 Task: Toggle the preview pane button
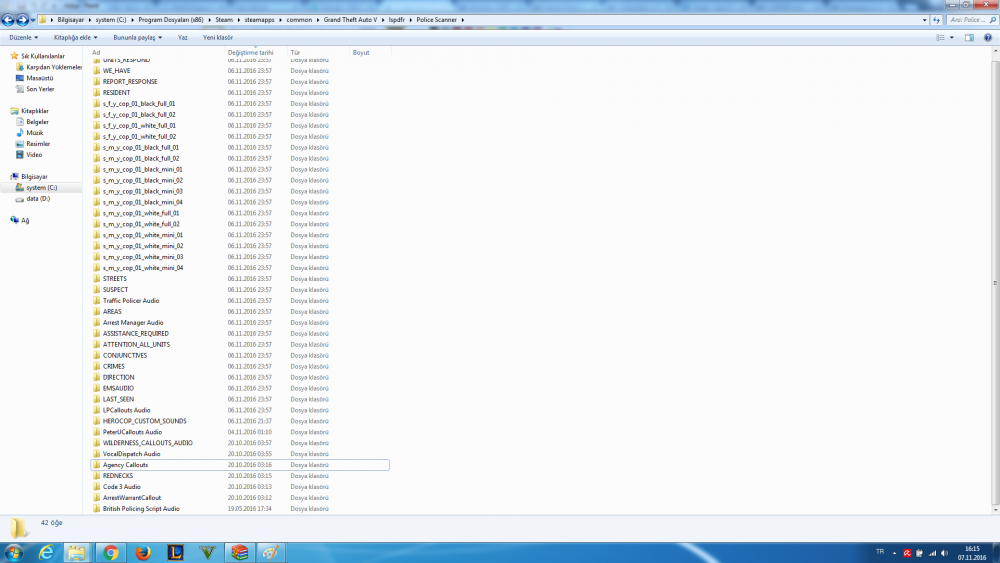pos(969,38)
